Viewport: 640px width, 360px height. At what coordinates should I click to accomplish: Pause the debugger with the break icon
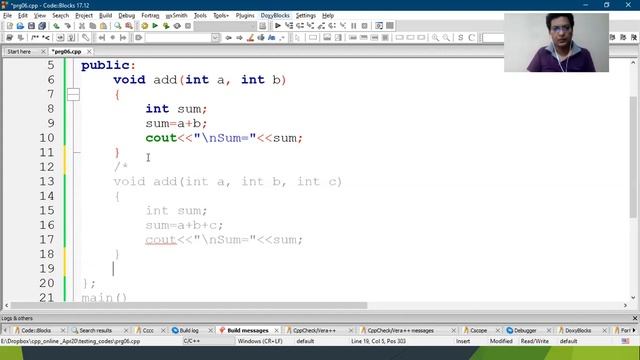[x=353, y=26]
